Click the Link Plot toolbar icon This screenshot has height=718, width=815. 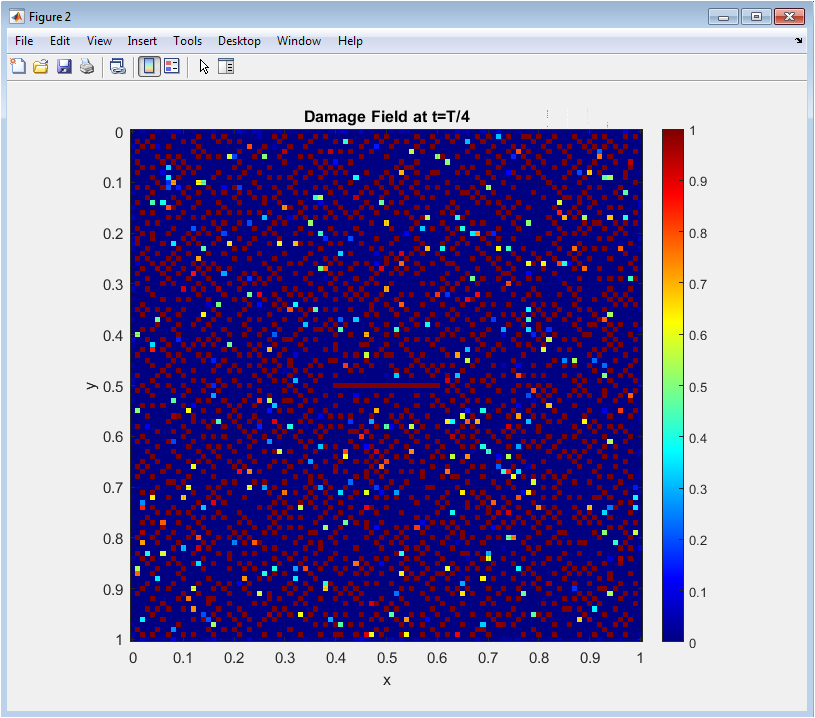click(118, 67)
